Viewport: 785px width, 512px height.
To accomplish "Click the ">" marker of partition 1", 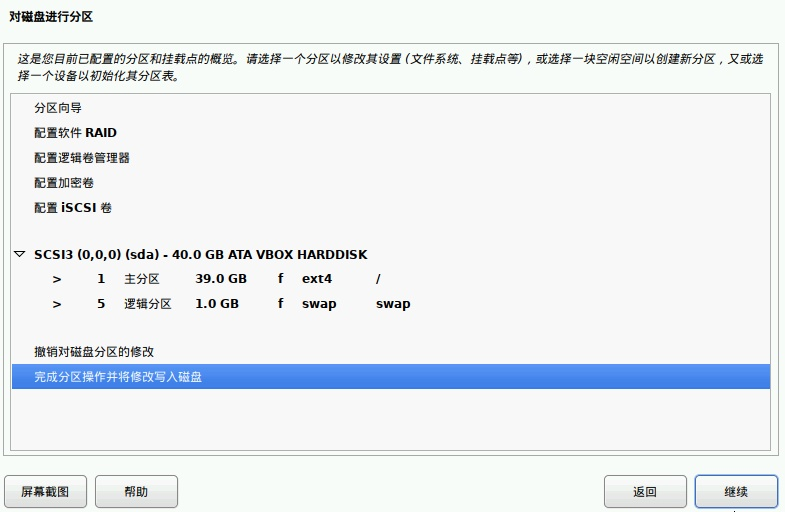I will coord(57,279).
